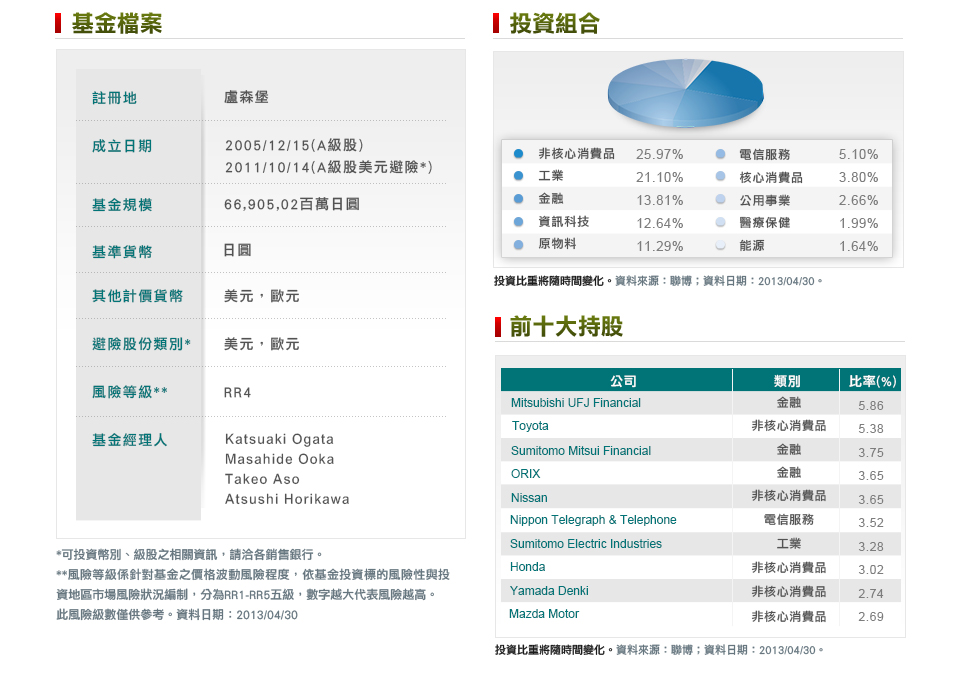Click the 基金檔案 section heading
Image resolution: width=960 pixels, height=678 pixels.
click(117, 23)
